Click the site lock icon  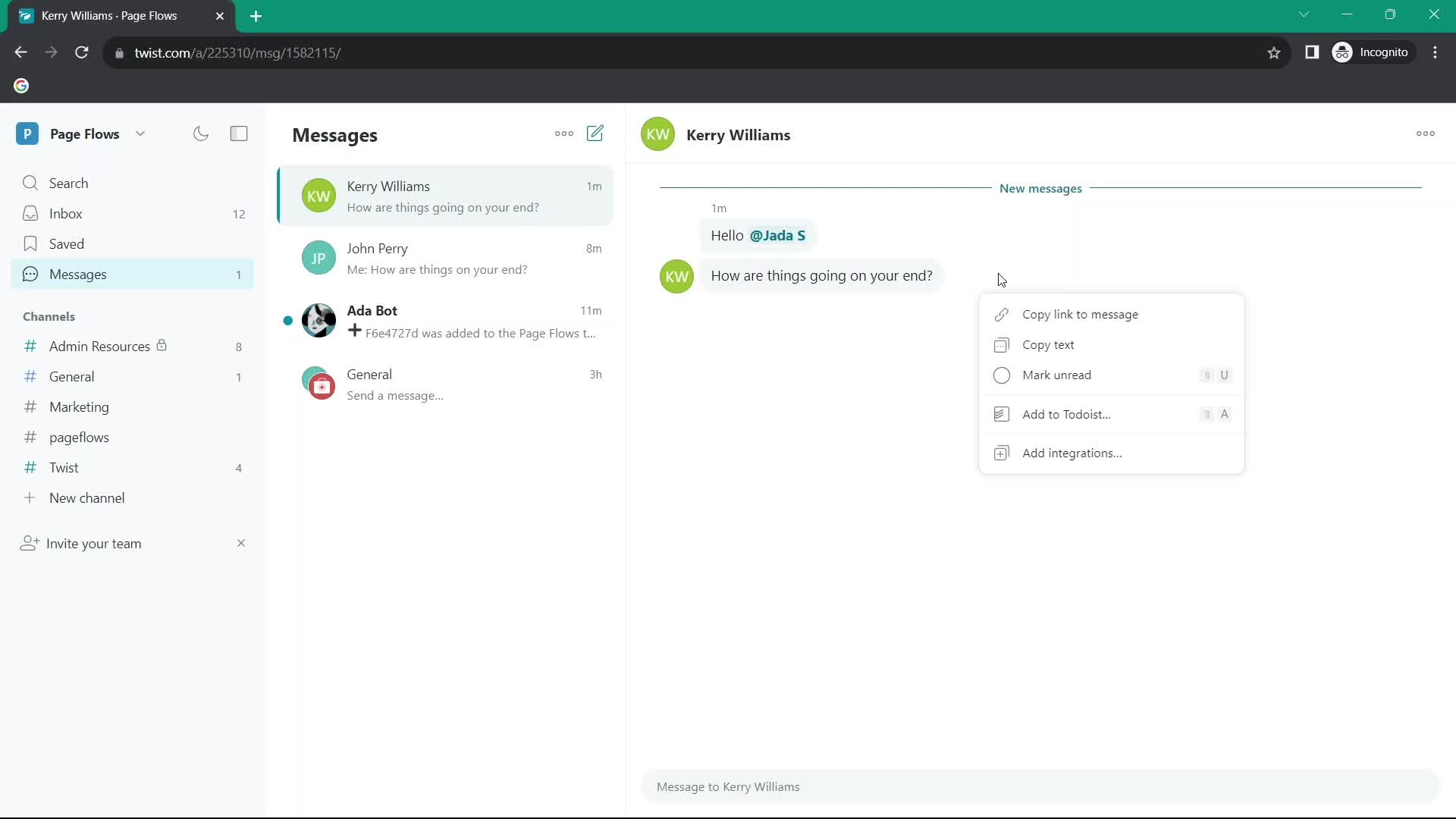point(119,53)
